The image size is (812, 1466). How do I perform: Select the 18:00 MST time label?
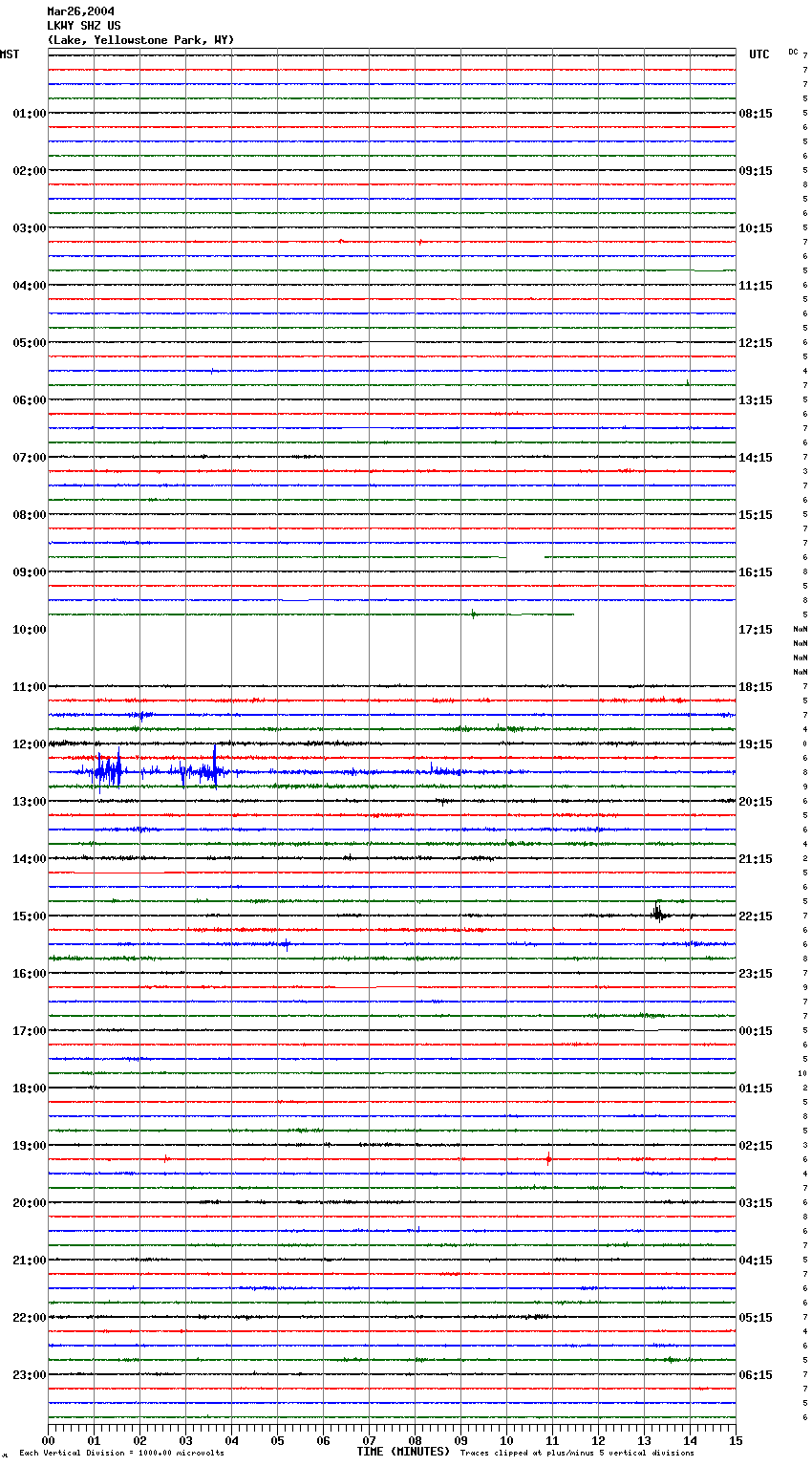coord(30,1089)
